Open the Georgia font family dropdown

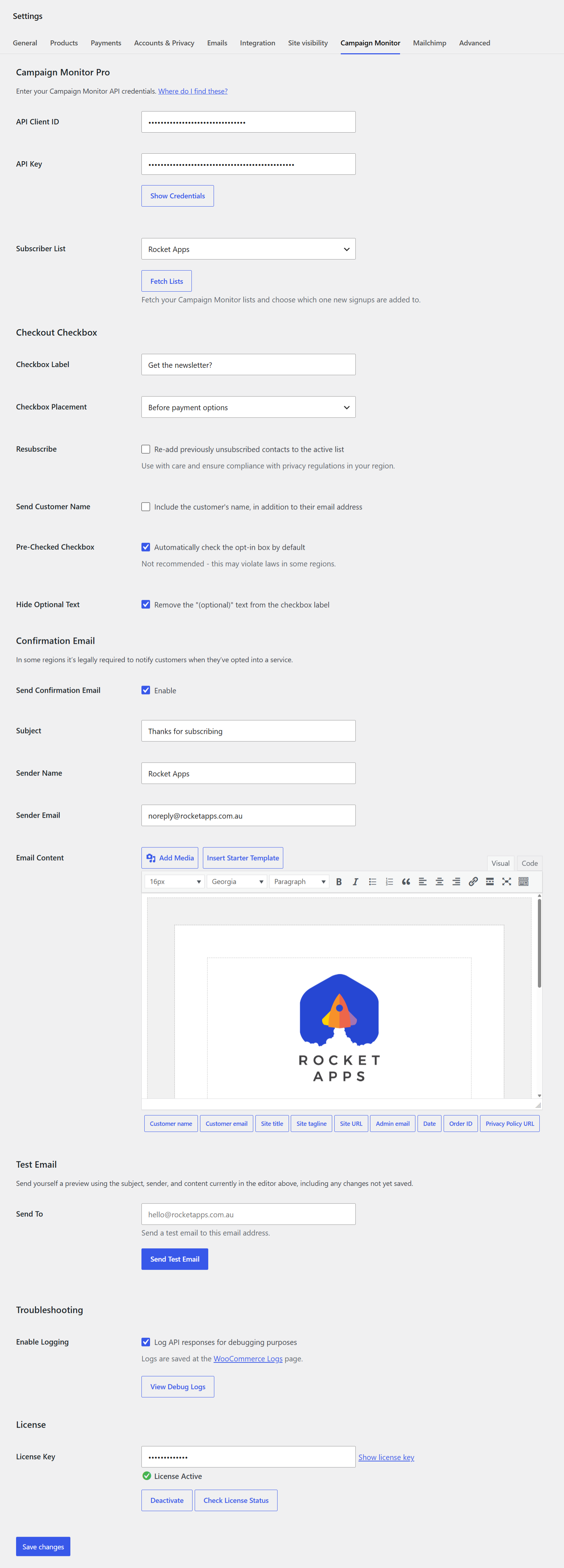coord(237,881)
